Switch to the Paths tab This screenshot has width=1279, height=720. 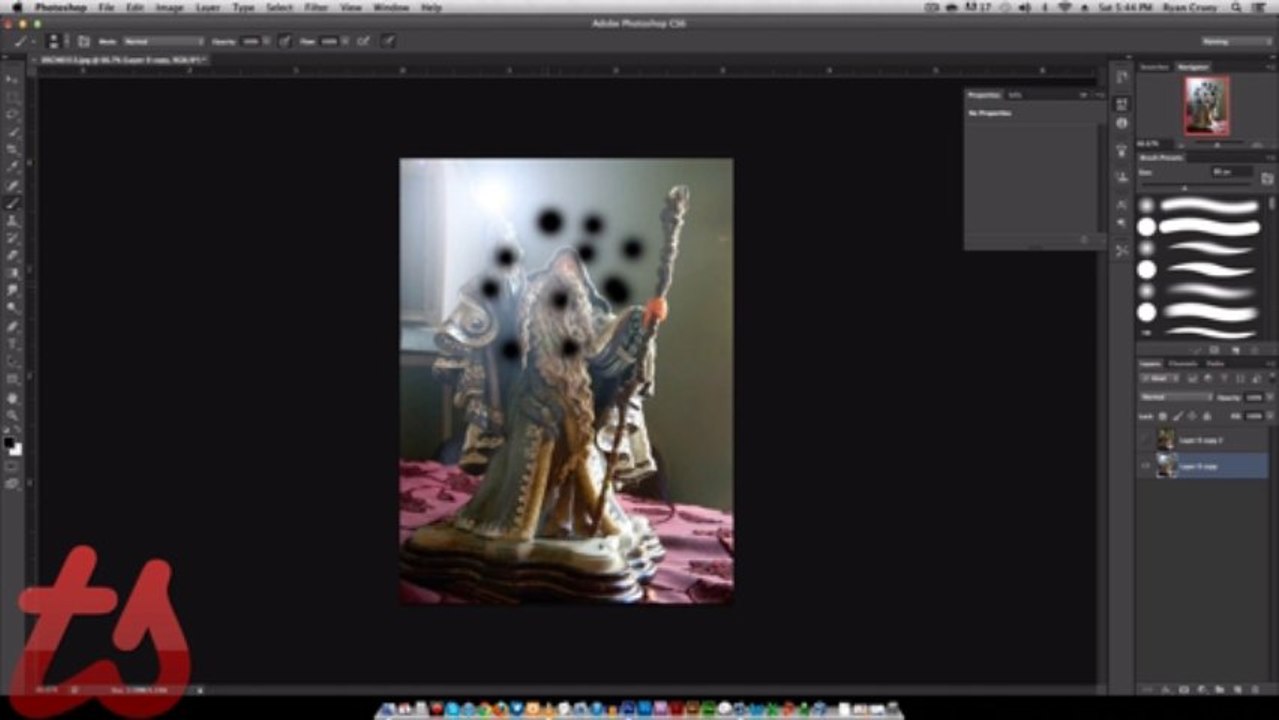click(x=1214, y=363)
